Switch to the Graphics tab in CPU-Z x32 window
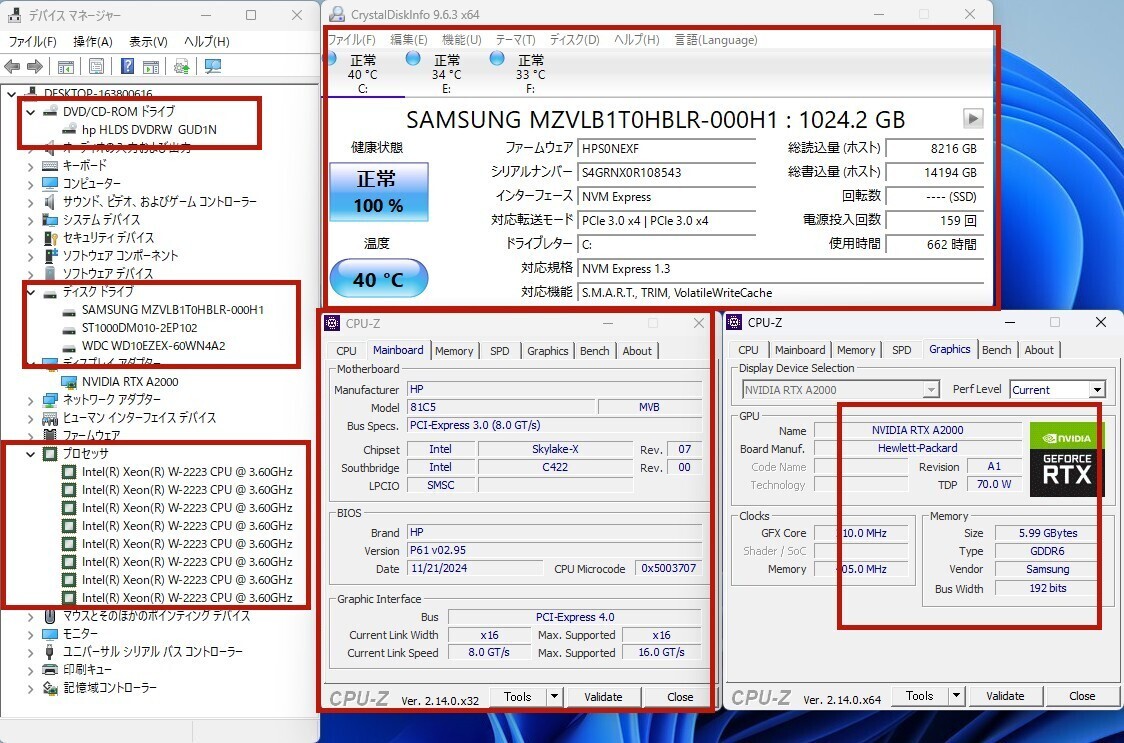This screenshot has height=743, width=1124. (x=548, y=351)
